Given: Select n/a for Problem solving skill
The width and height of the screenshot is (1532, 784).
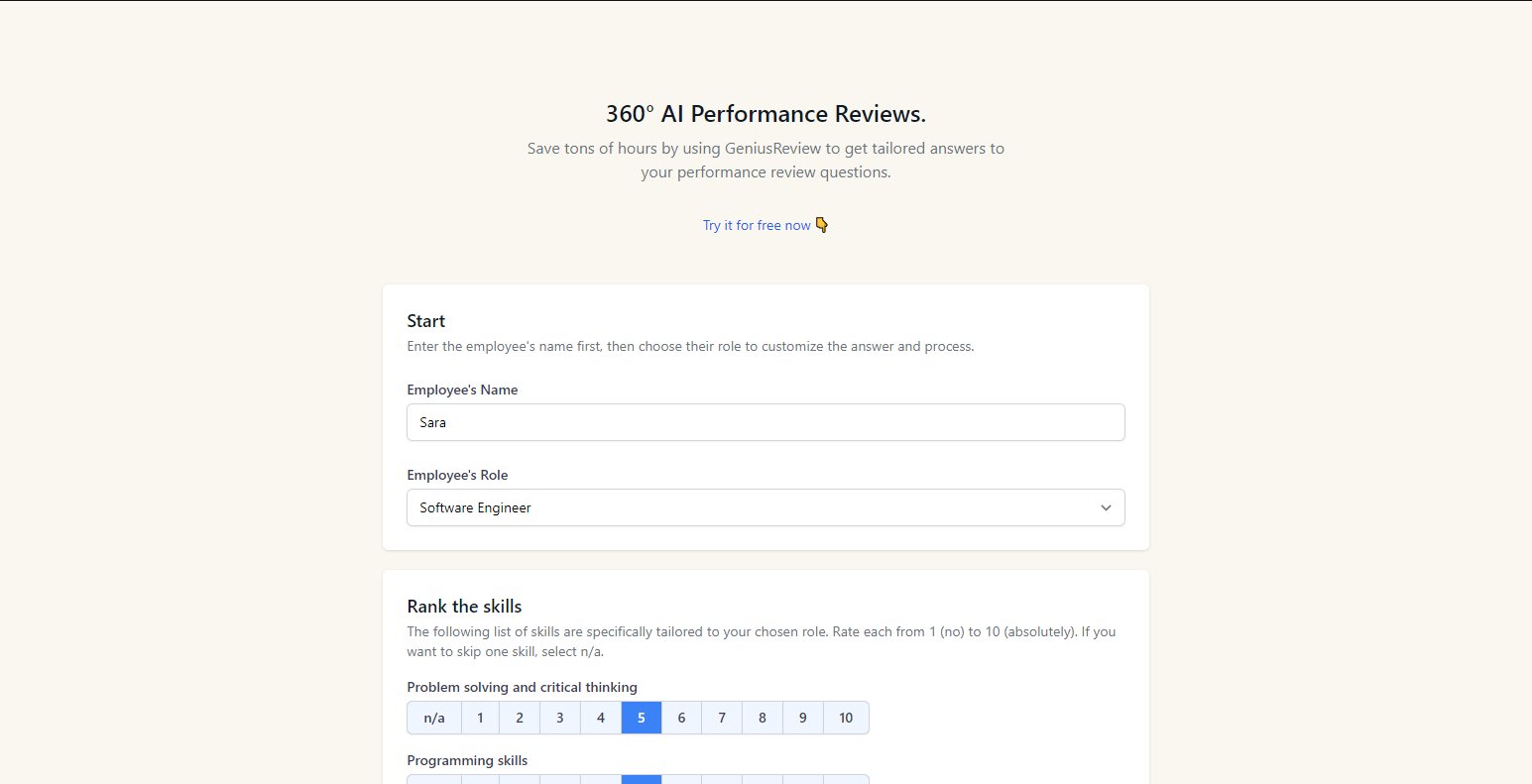Looking at the screenshot, I should click(434, 718).
